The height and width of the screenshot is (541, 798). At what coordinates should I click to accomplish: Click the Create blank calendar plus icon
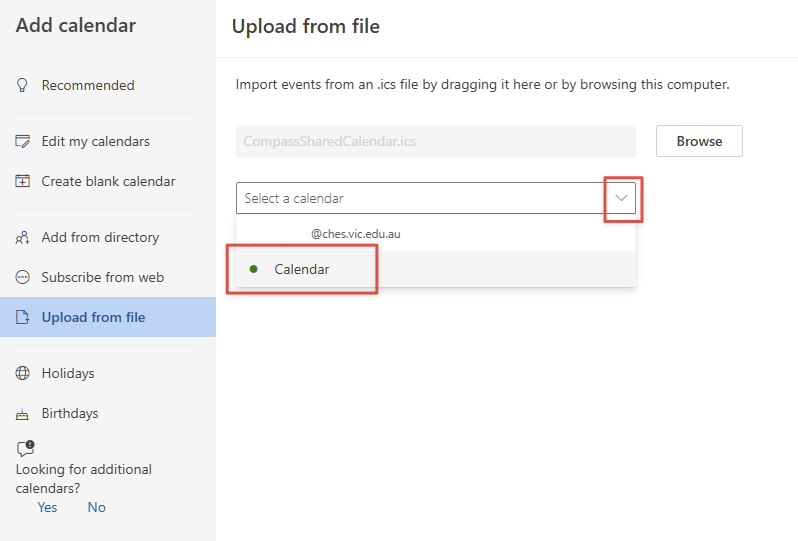[x=23, y=182]
